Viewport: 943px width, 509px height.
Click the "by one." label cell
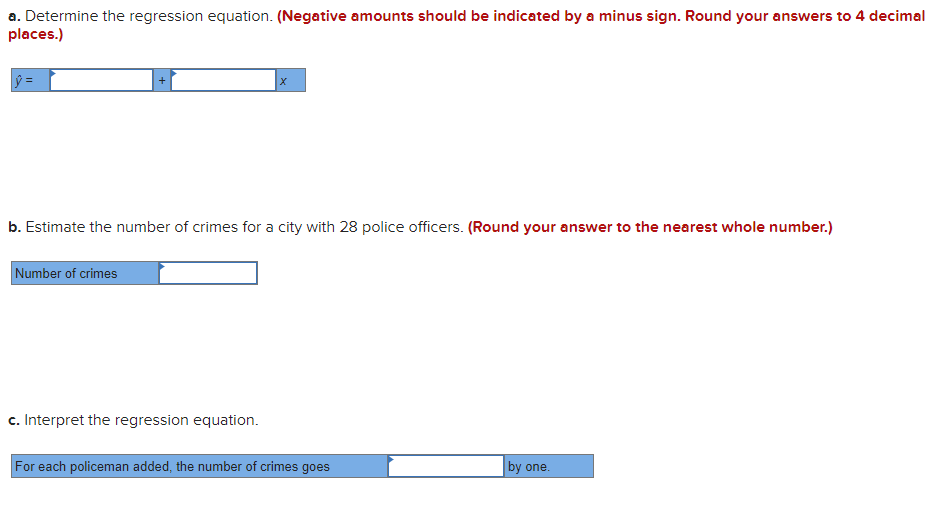(x=548, y=466)
